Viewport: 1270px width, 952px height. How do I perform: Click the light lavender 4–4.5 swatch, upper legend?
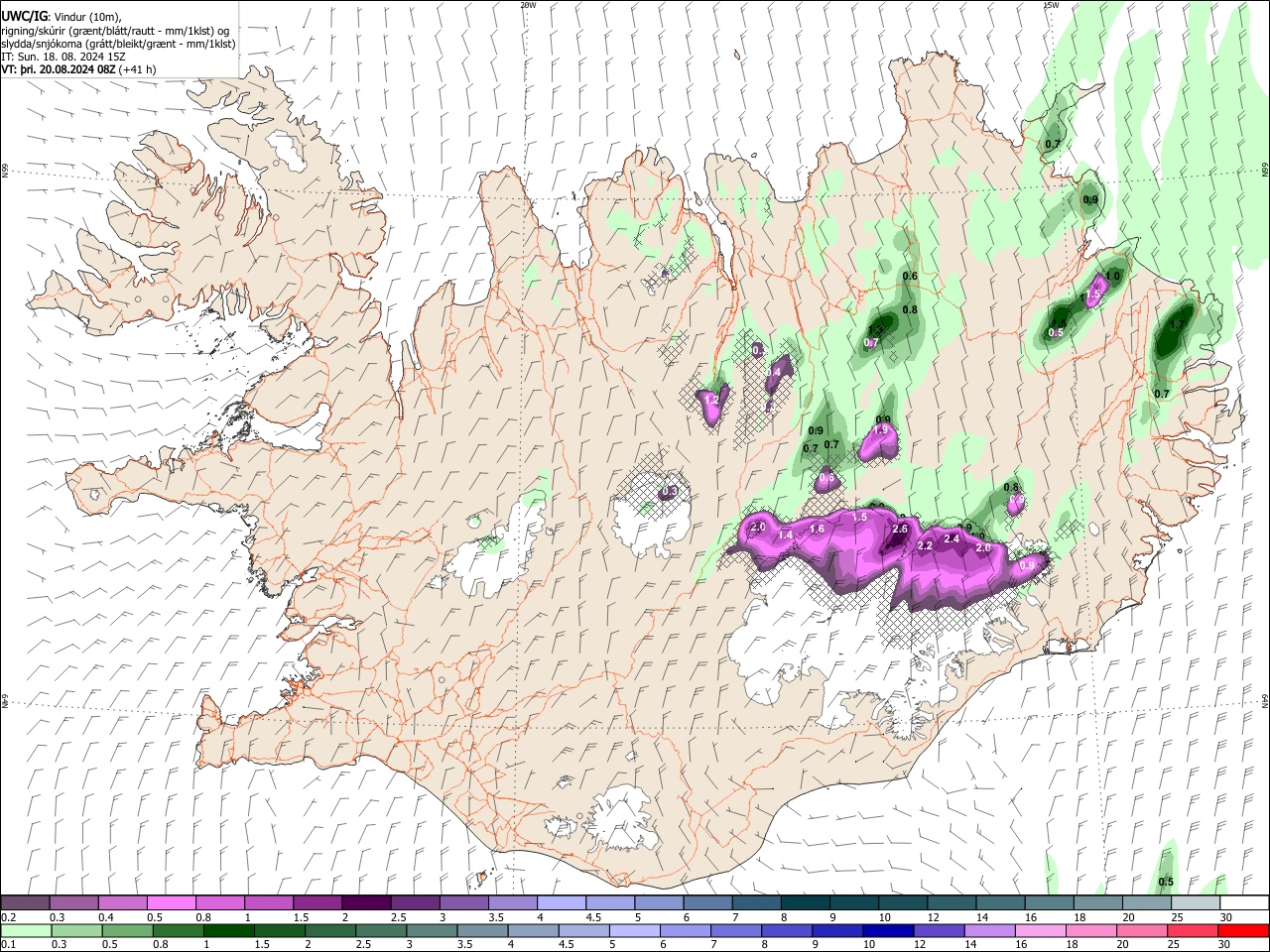[x=561, y=902]
